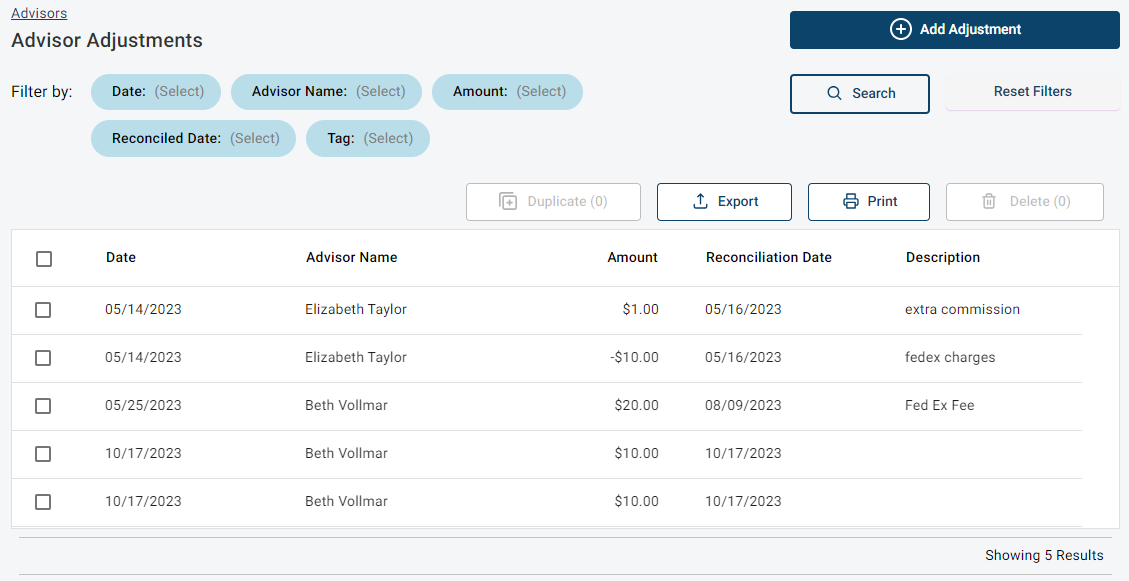Expand the Amount filter selector
The width and height of the screenshot is (1129, 581).
507,92
